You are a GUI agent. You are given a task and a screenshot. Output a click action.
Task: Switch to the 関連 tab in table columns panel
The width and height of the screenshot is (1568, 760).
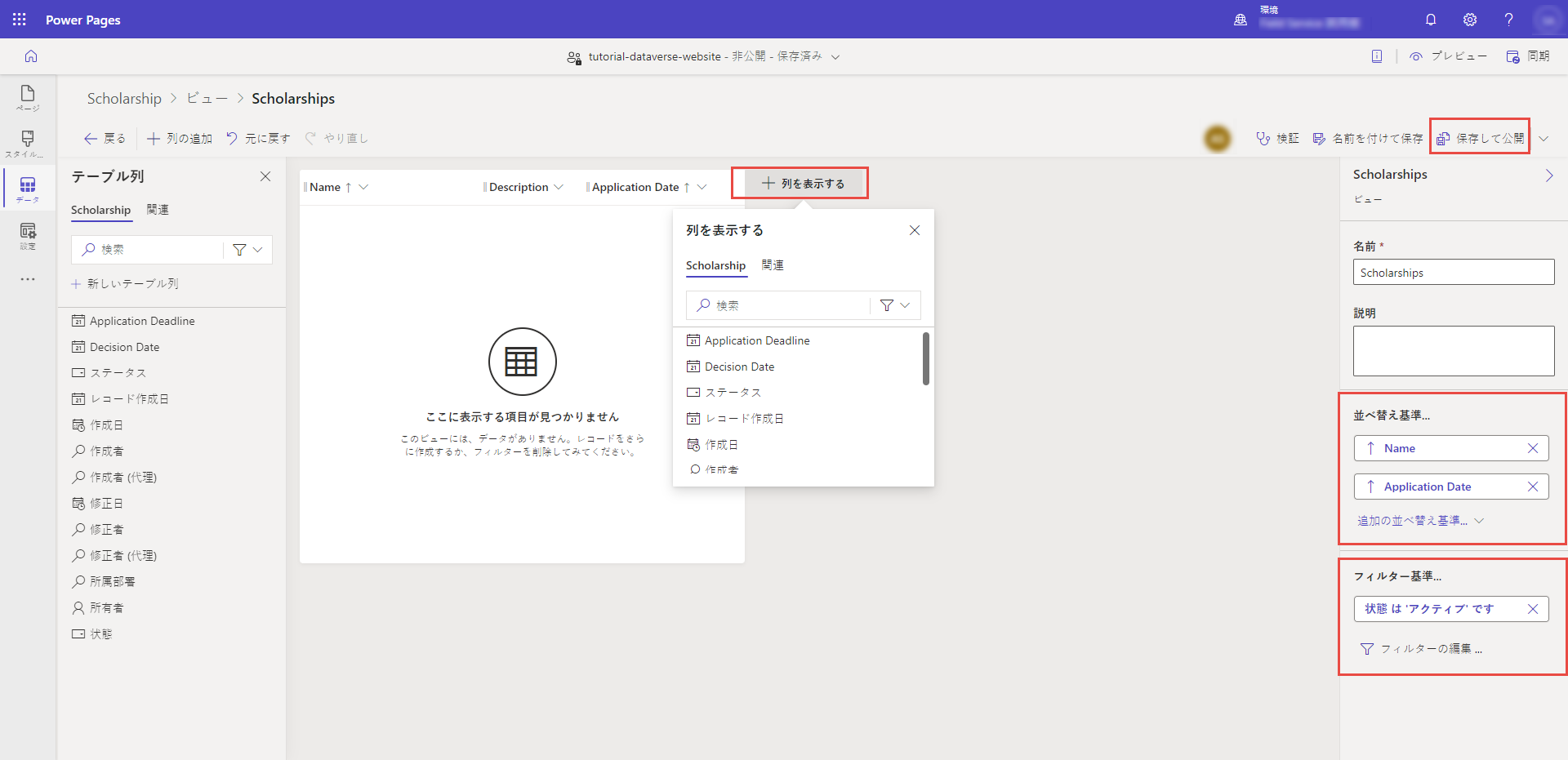click(x=158, y=210)
